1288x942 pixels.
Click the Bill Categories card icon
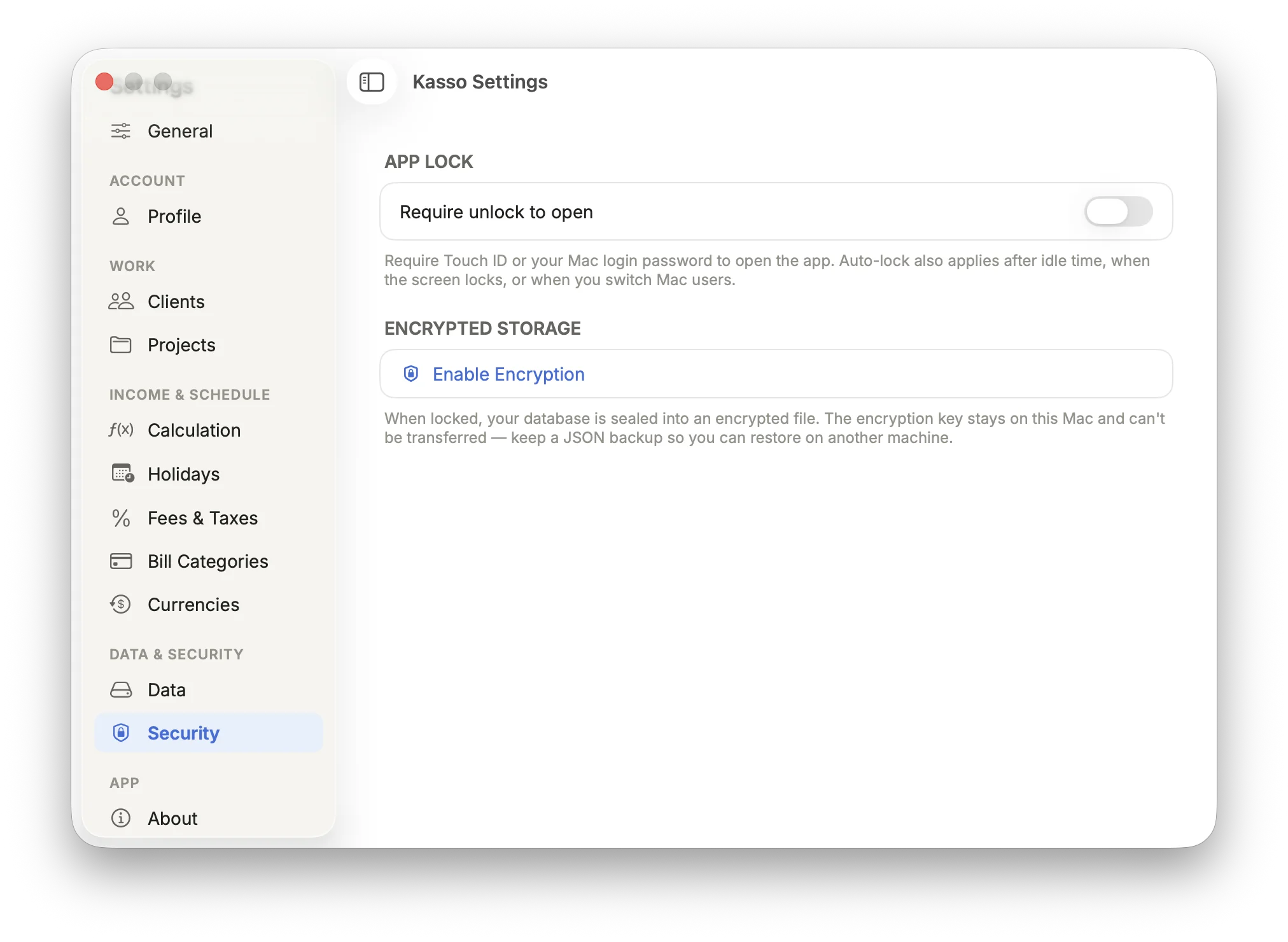pyautogui.click(x=121, y=561)
